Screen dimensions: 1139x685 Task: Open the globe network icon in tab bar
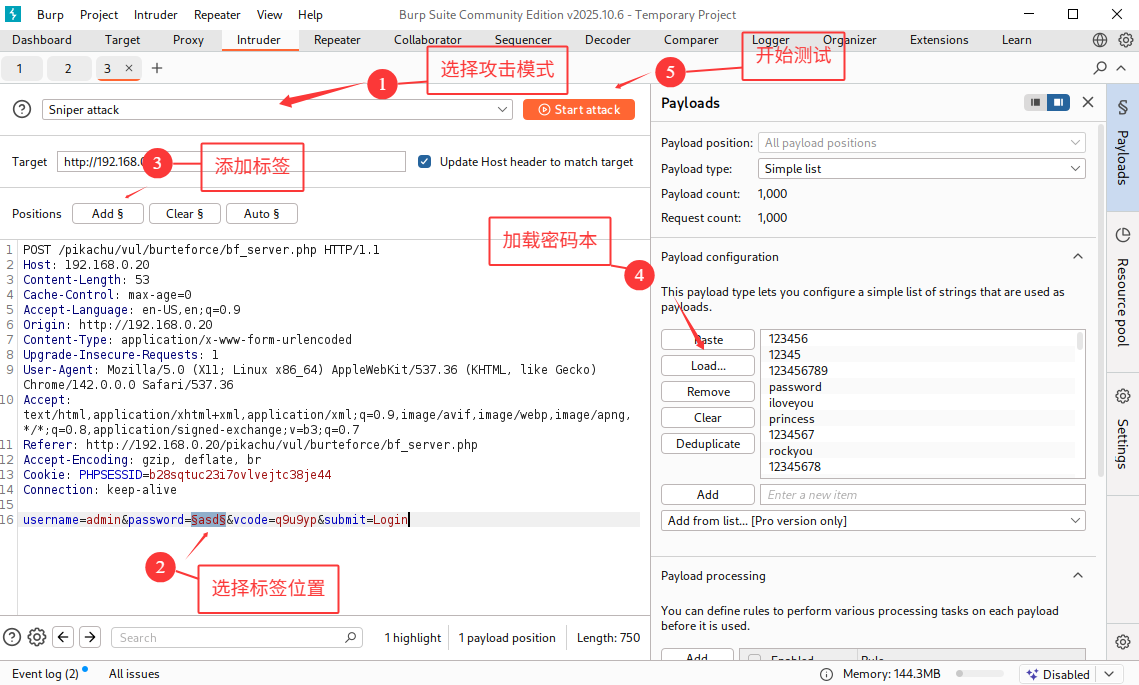pos(1100,40)
